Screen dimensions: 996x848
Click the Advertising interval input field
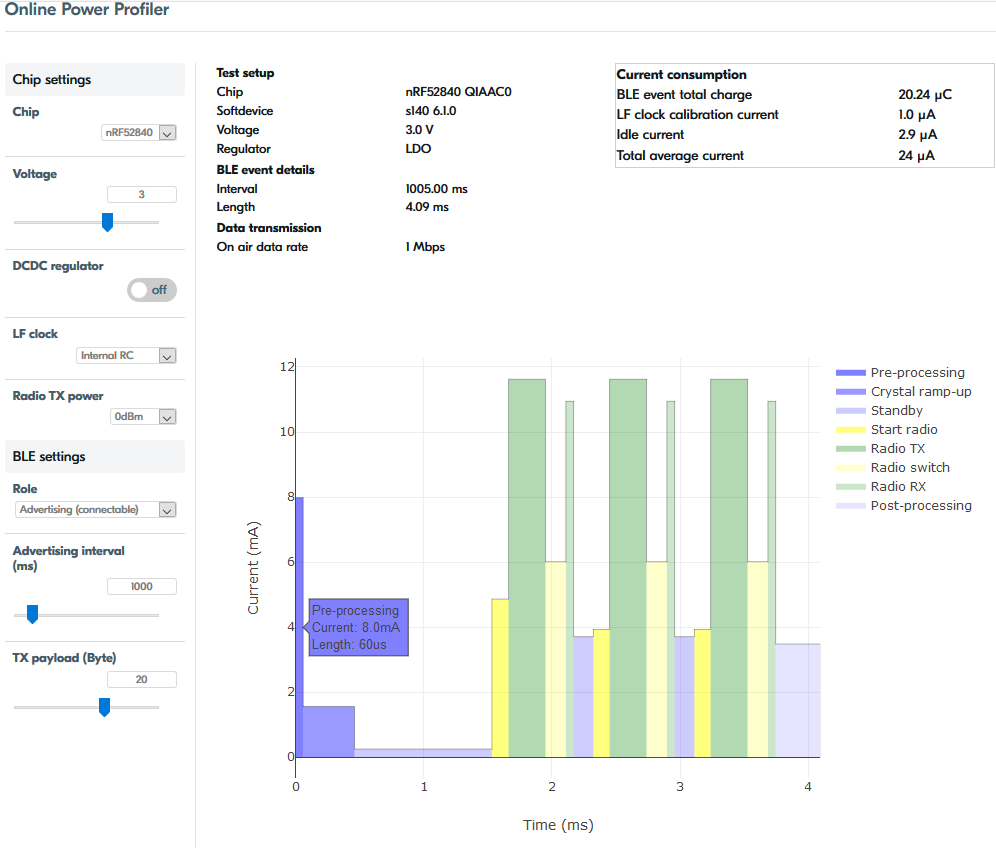point(141,587)
